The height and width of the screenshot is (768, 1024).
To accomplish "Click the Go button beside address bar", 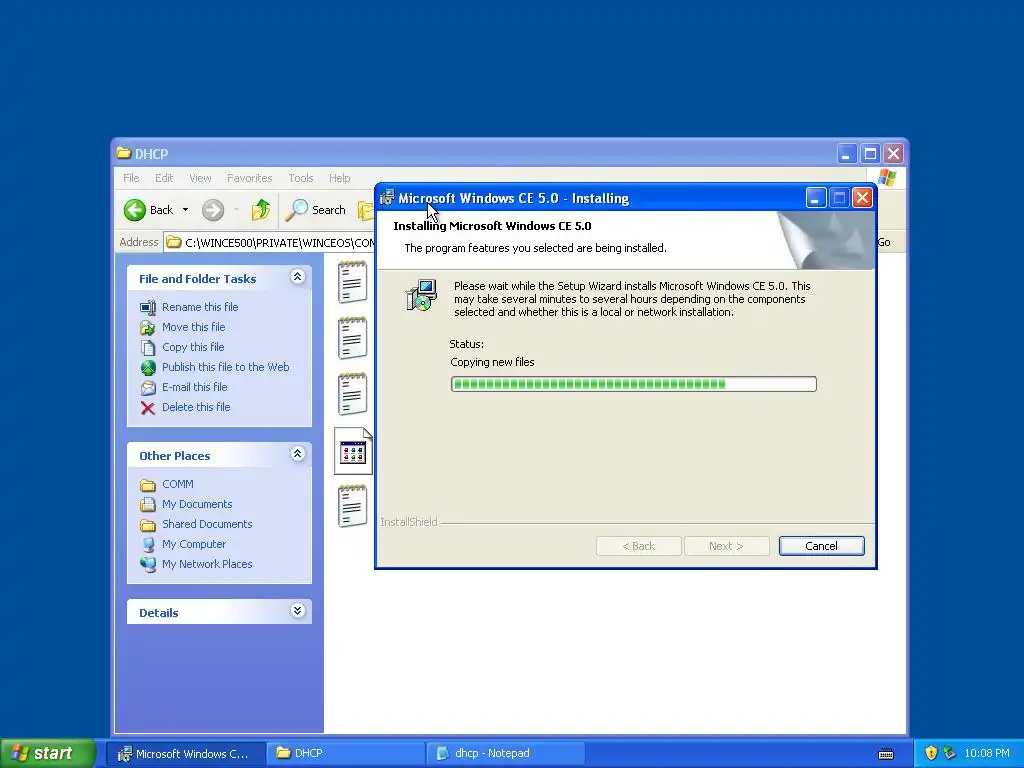I will click(884, 242).
